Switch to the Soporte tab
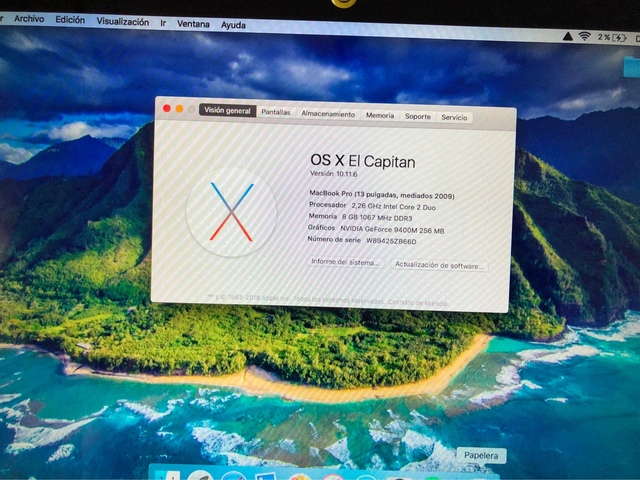This screenshot has width=640, height=480. pos(418,116)
